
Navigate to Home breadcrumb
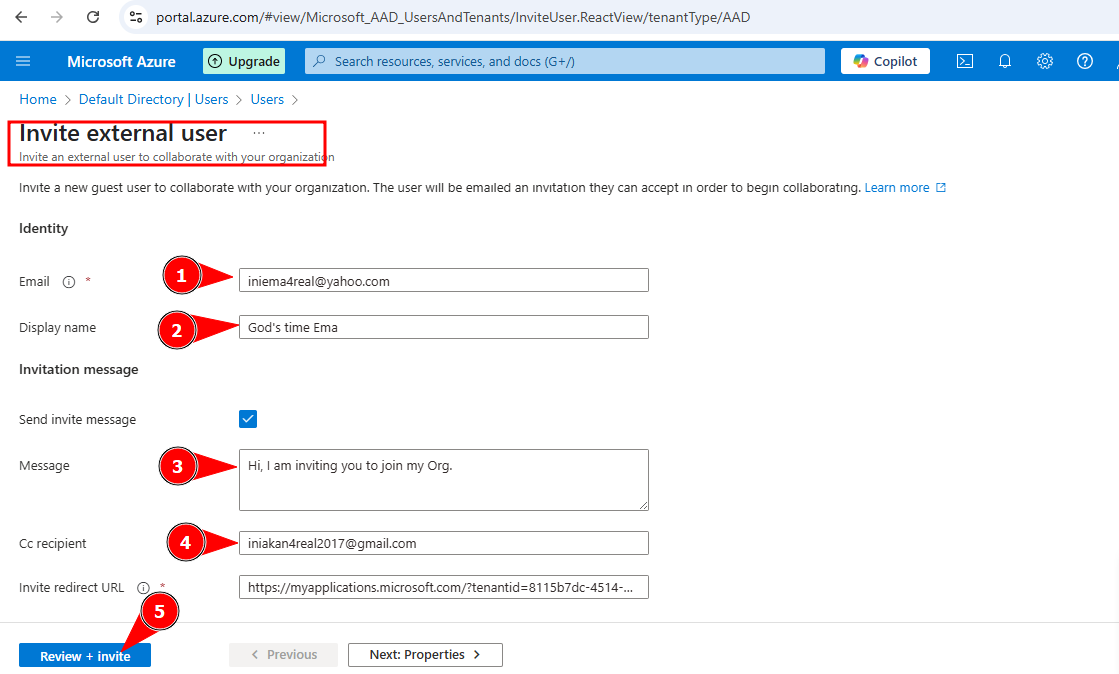pos(38,99)
